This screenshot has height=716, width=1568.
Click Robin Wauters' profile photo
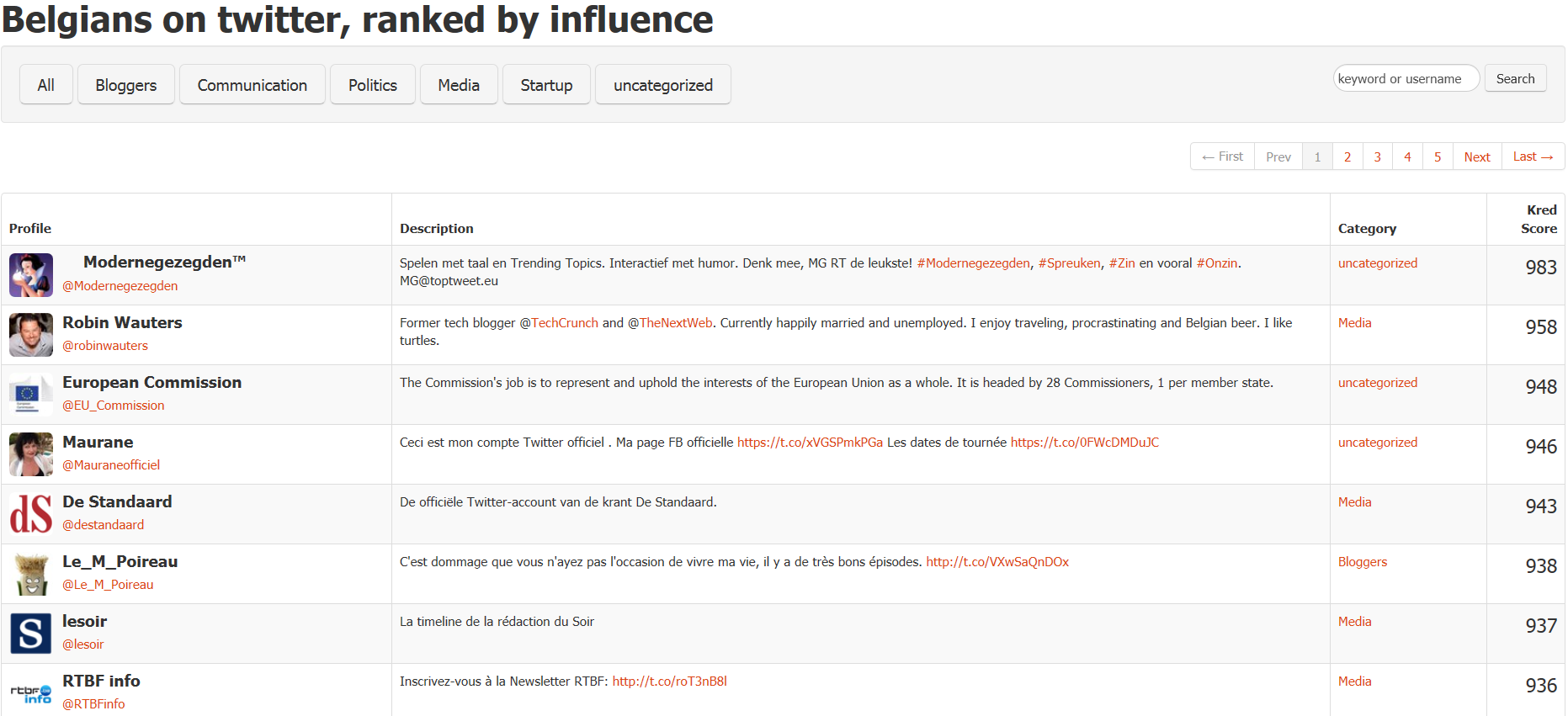tap(31, 335)
